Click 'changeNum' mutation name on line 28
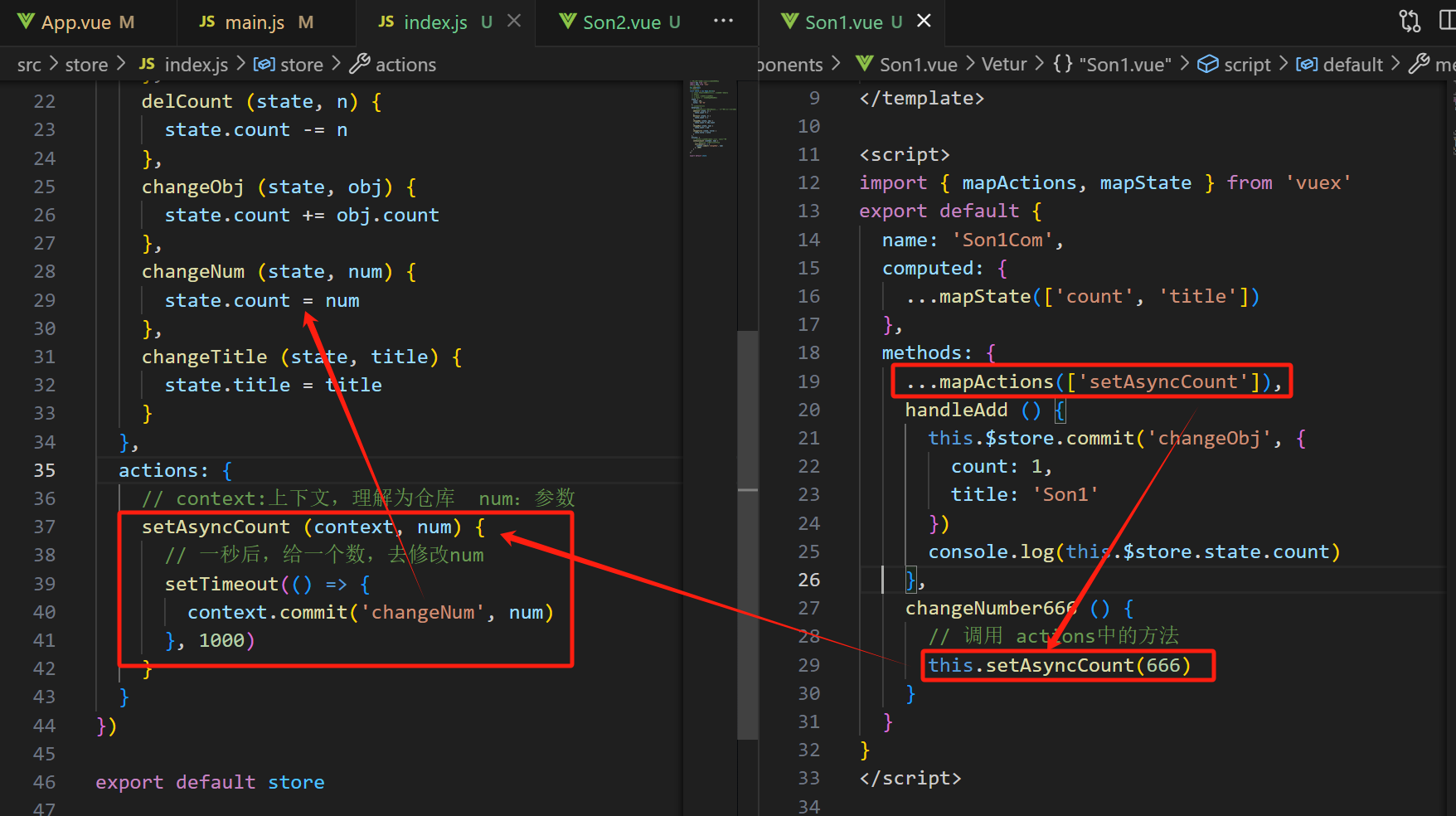The image size is (1456, 816). [x=193, y=271]
